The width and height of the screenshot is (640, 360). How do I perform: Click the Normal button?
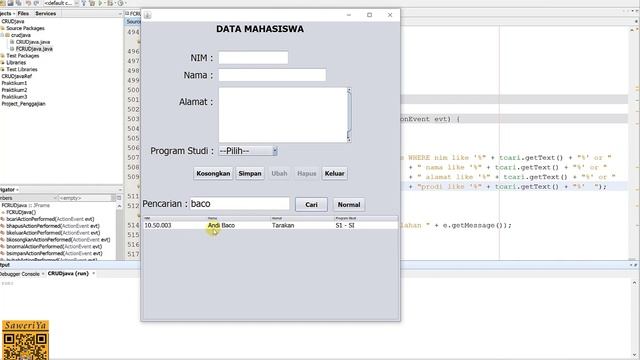pos(349,204)
